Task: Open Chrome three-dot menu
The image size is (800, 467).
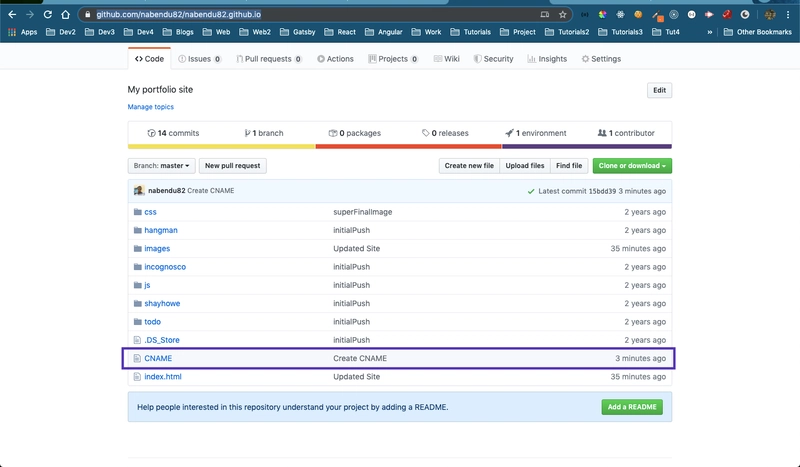Action: point(788,15)
